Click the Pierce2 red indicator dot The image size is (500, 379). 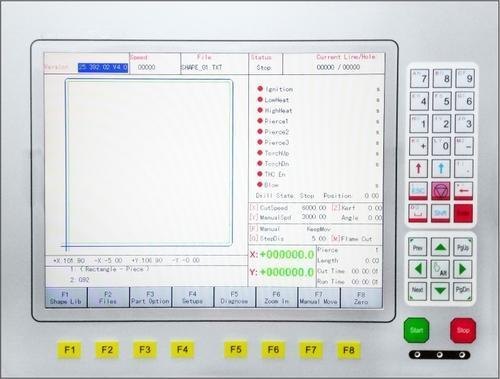point(260,131)
